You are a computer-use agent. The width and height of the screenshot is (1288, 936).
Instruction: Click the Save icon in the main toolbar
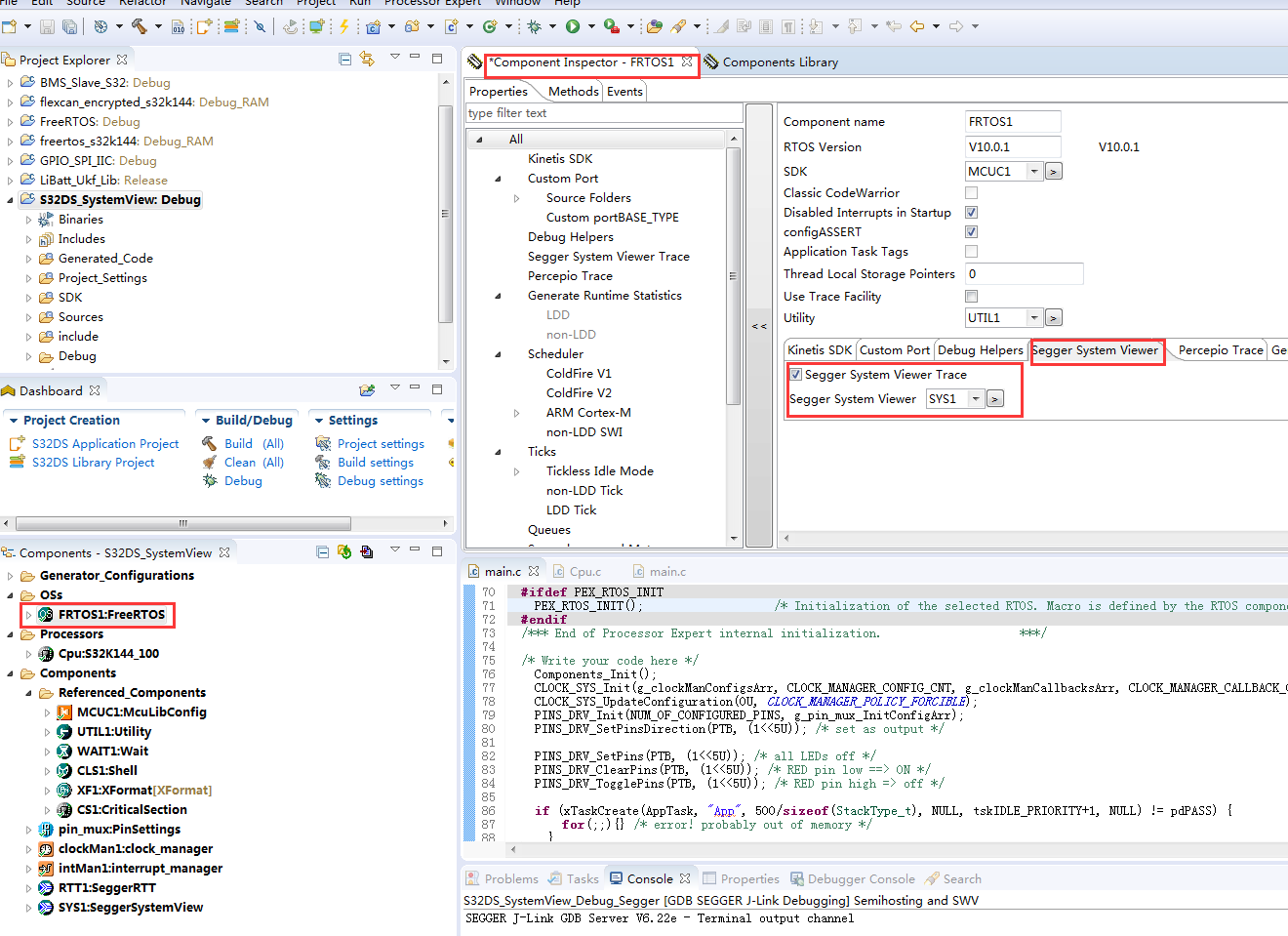(47, 26)
